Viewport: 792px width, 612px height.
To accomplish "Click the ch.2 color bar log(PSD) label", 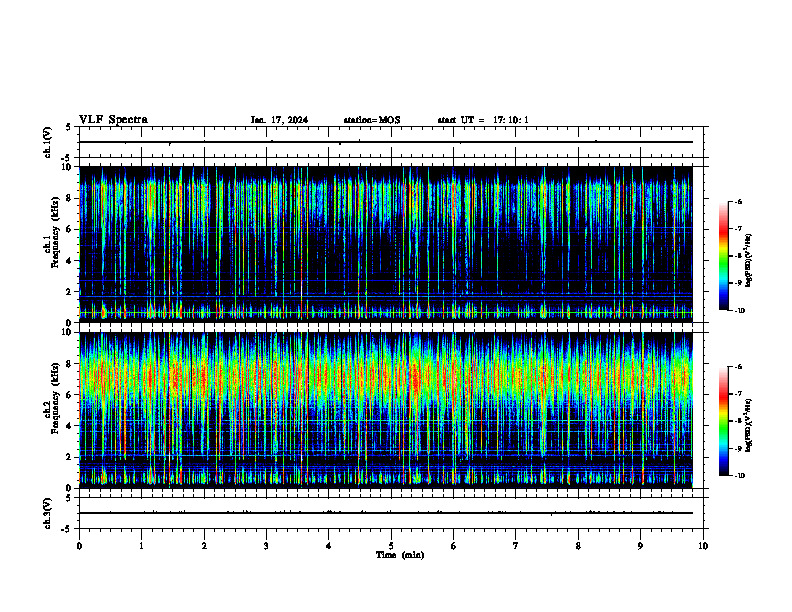I will pos(749,426).
